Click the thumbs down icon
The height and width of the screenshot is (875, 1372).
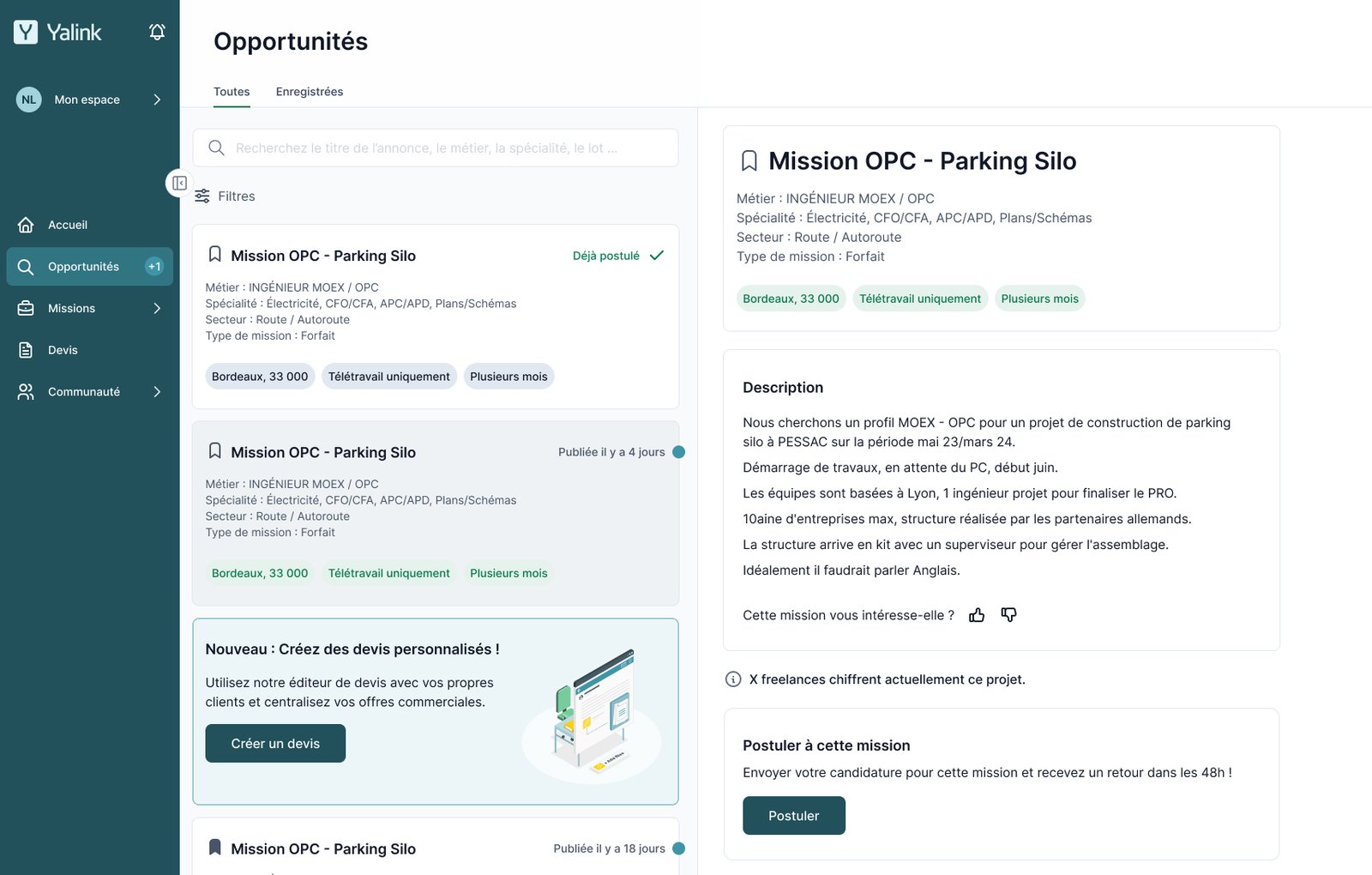coord(1008,615)
